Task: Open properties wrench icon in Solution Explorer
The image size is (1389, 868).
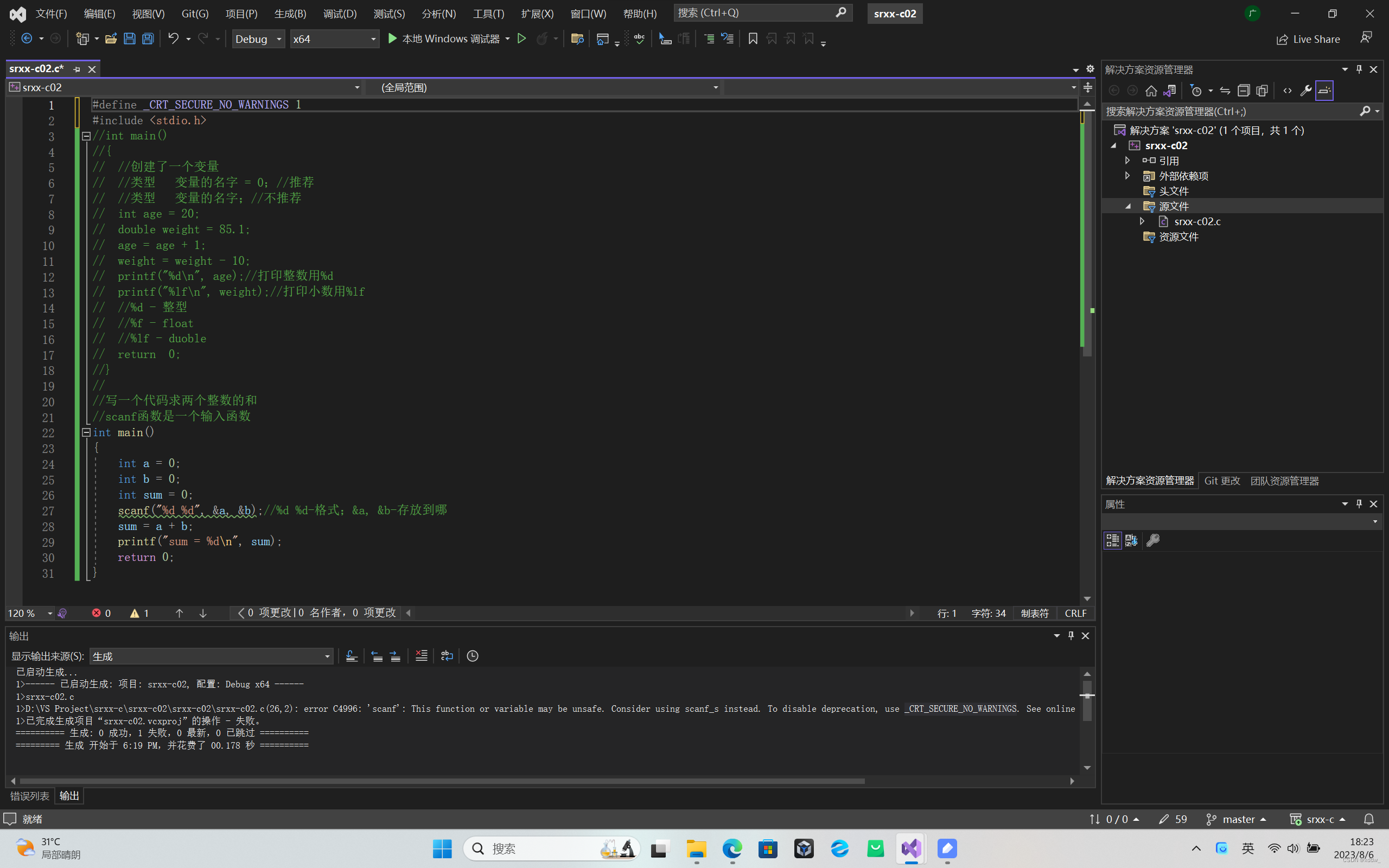Action: (1305, 91)
